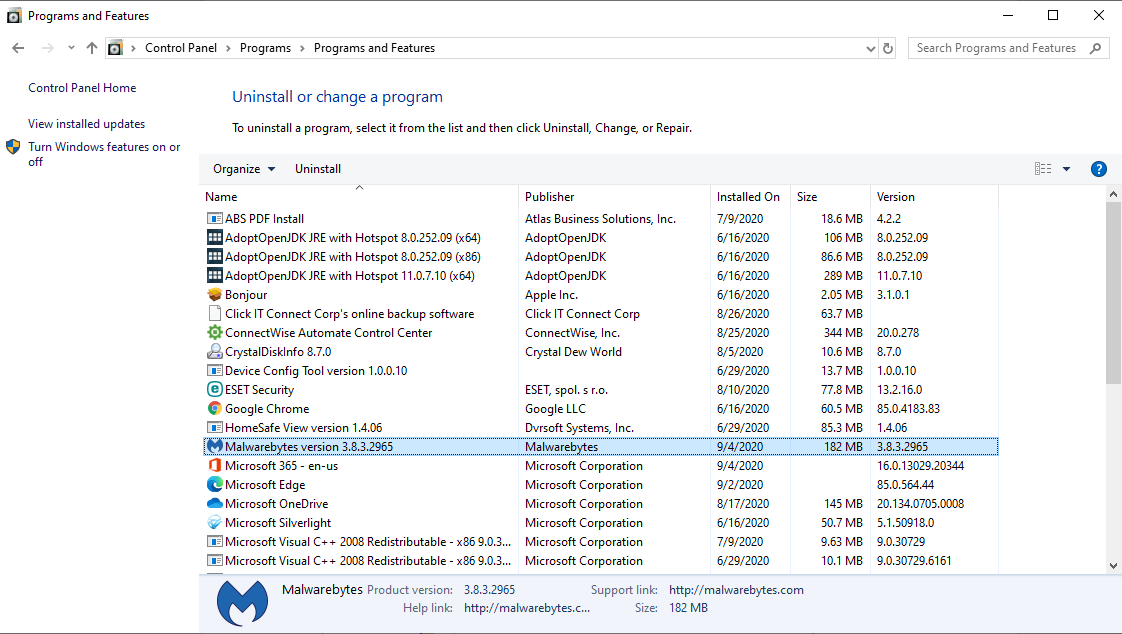
Task: Select Microsoft Visual C++ 2008 version 9.0.30729.6161 row
Action: point(600,560)
